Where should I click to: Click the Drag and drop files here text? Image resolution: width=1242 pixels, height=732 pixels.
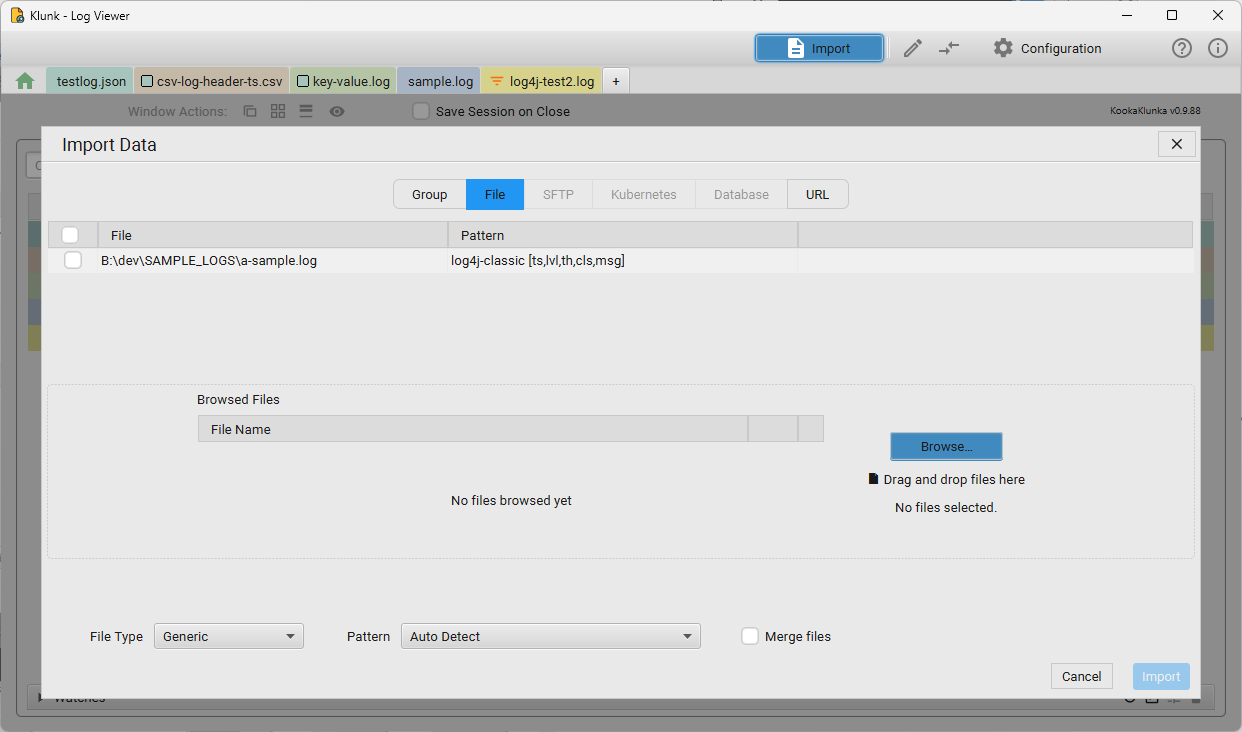pyautogui.click(x=954, y=479)
